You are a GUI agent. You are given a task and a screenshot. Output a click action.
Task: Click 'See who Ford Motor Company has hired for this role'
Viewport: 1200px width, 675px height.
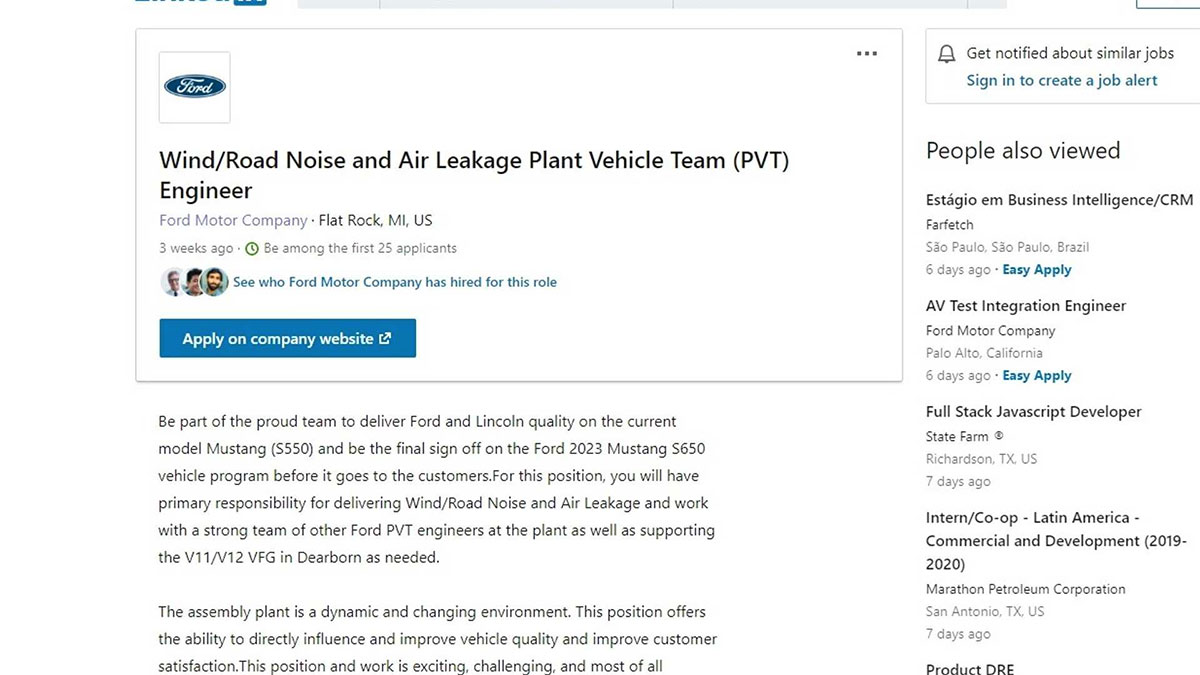point(395,282)
